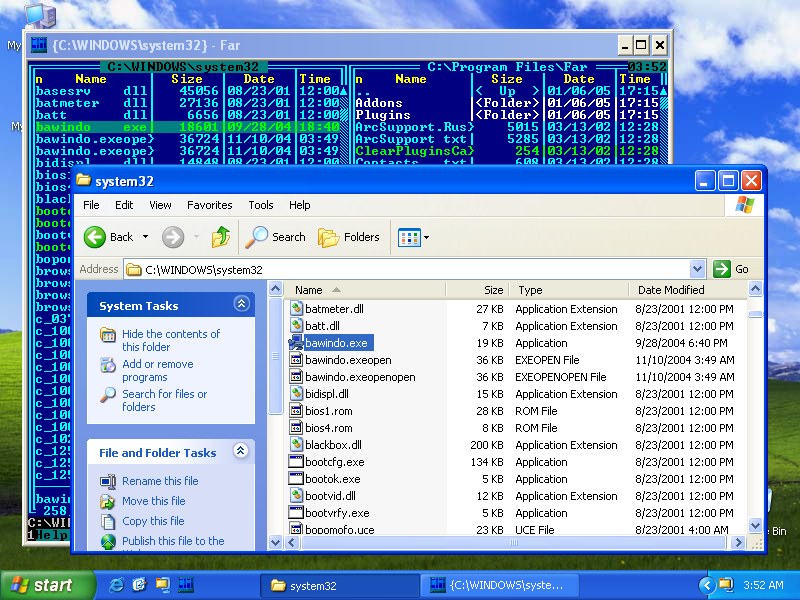
Task: Maximize the Far Manager window
Action: tap(641, 45)
